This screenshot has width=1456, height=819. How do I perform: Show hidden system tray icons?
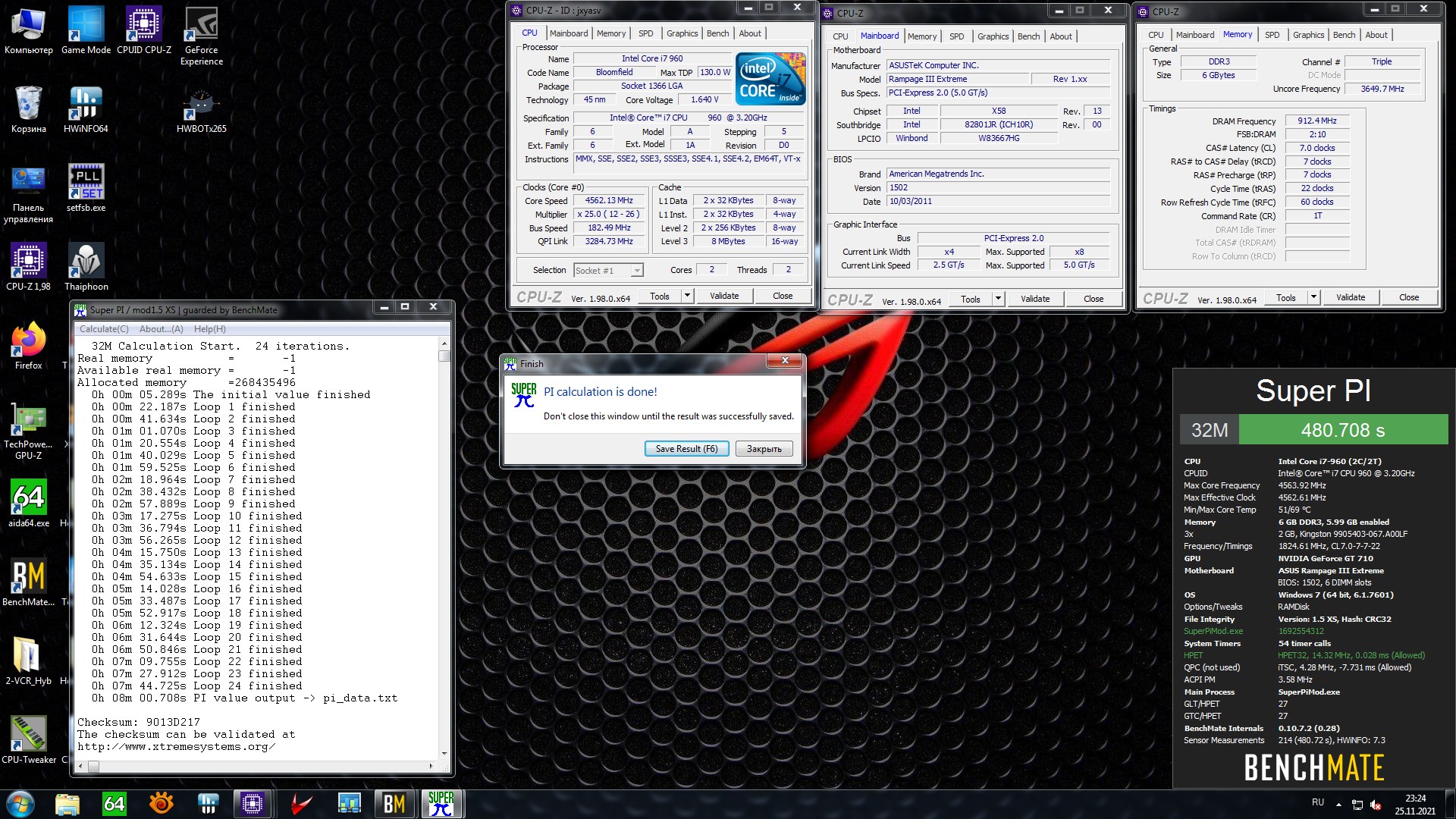[x=1338, y=804]
